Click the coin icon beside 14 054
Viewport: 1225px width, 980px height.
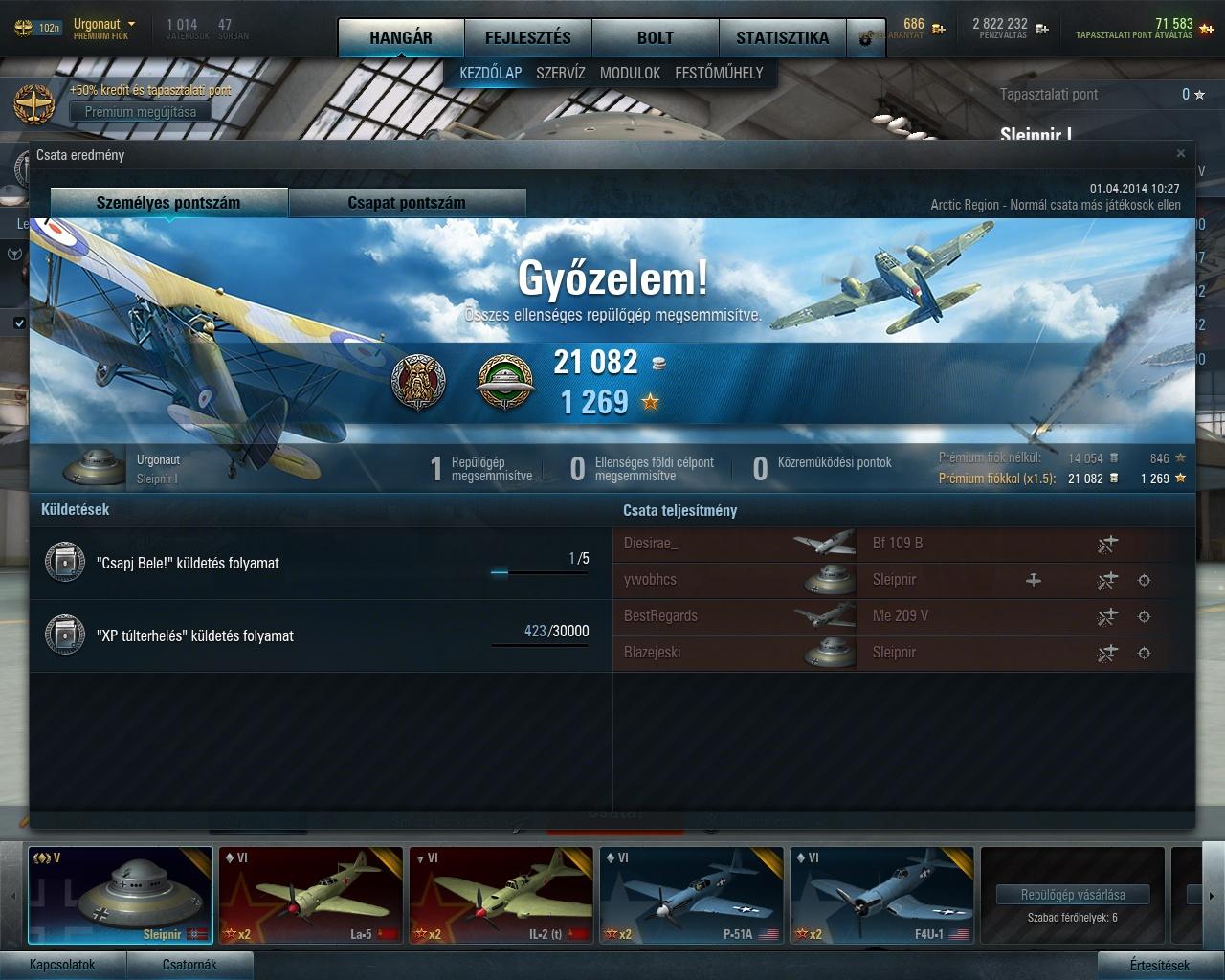[1113, 458]
